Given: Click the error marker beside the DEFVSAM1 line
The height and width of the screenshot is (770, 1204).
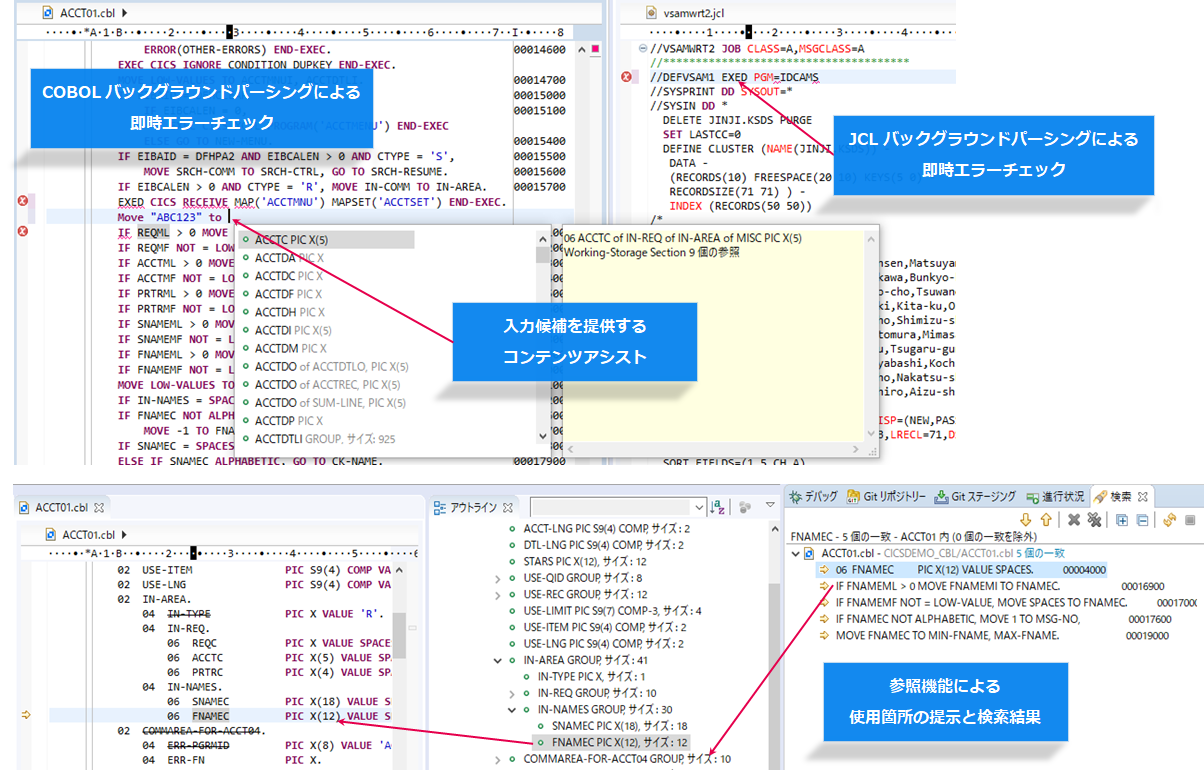Looking at the screenshot, I should (627, 77).
